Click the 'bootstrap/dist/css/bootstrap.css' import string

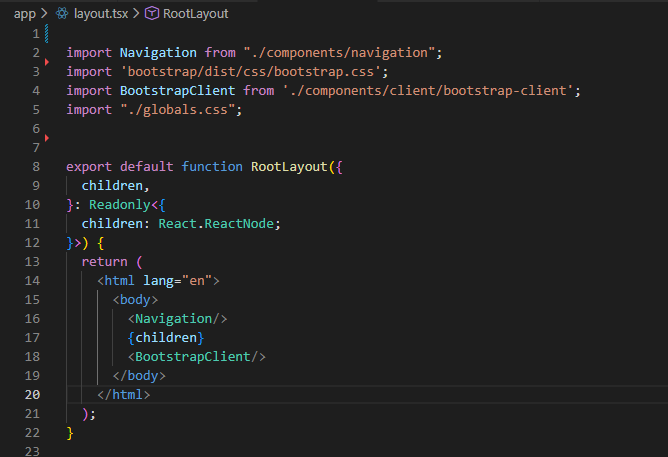tap(251, 72)
